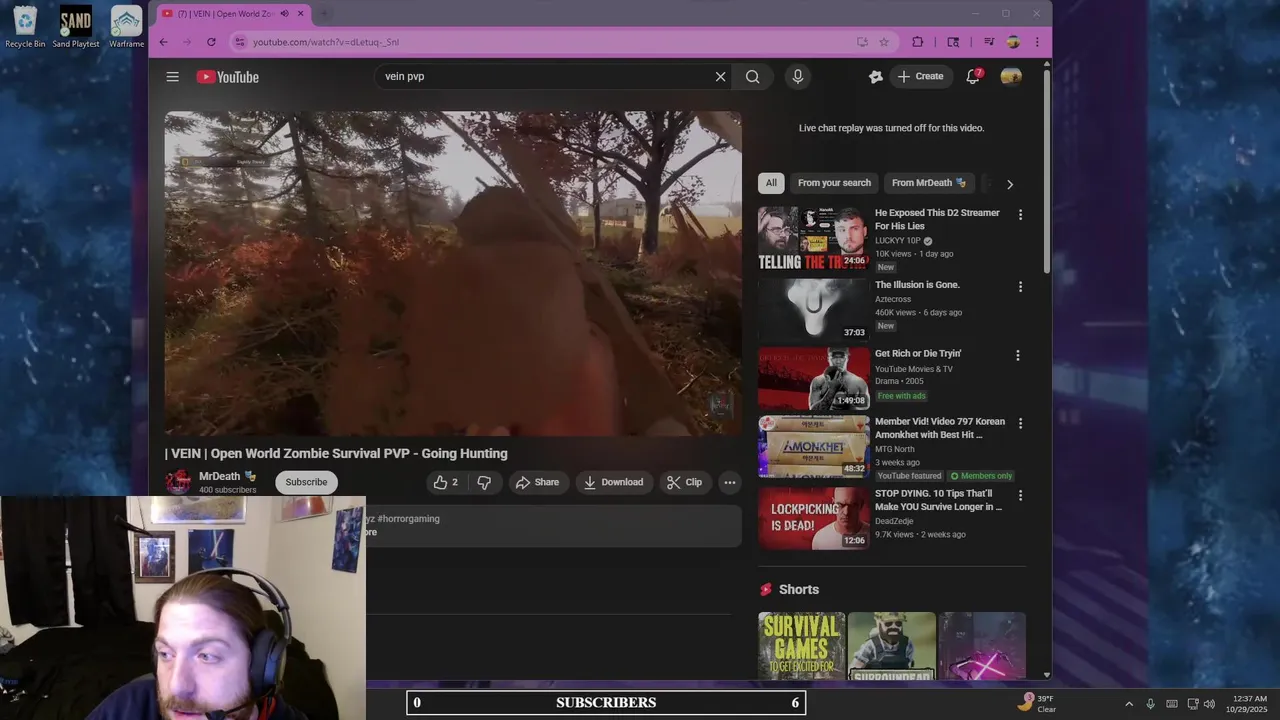Download the video

(614, 482)
